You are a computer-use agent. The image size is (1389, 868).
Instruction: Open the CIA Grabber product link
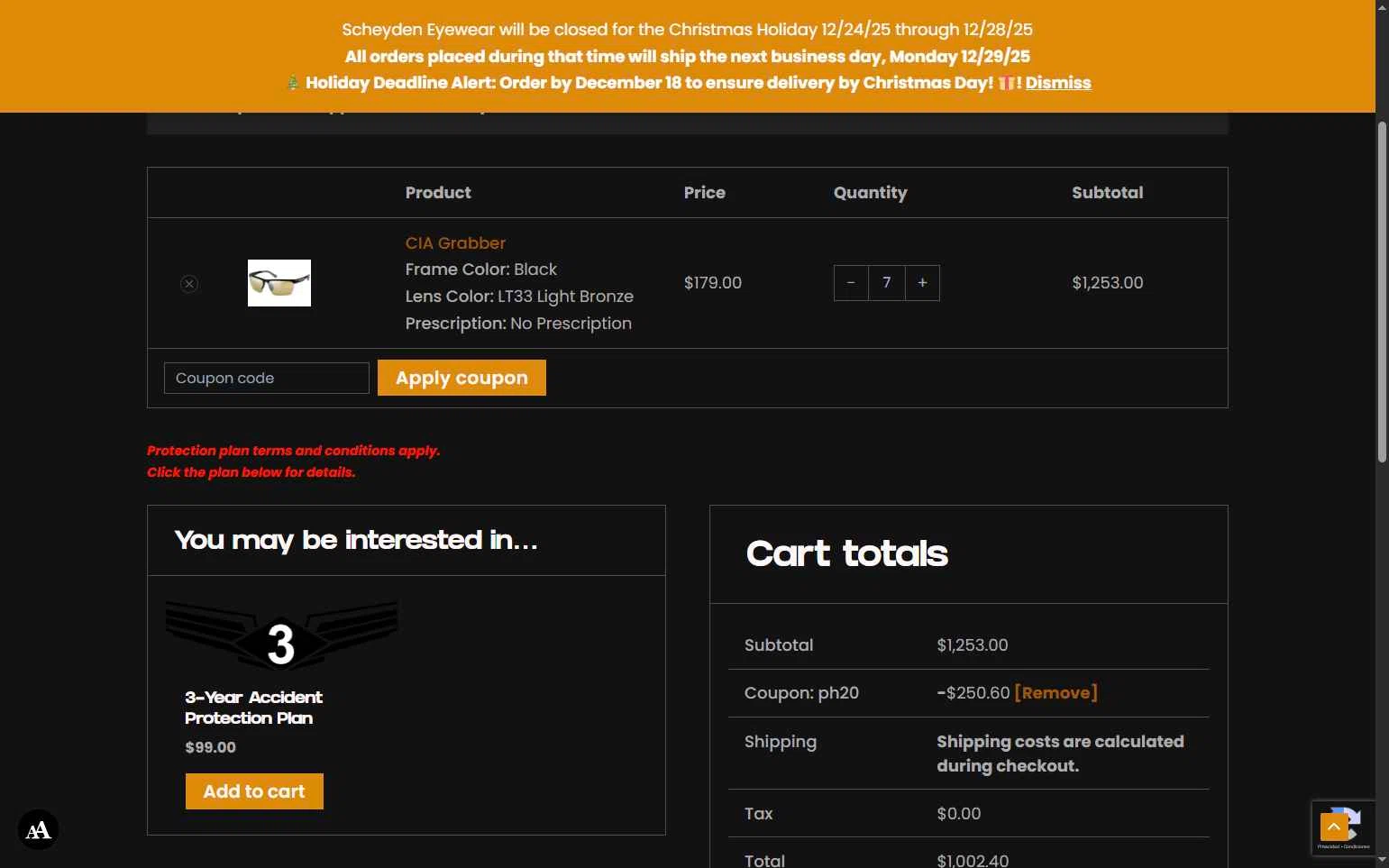click(455, 243)
